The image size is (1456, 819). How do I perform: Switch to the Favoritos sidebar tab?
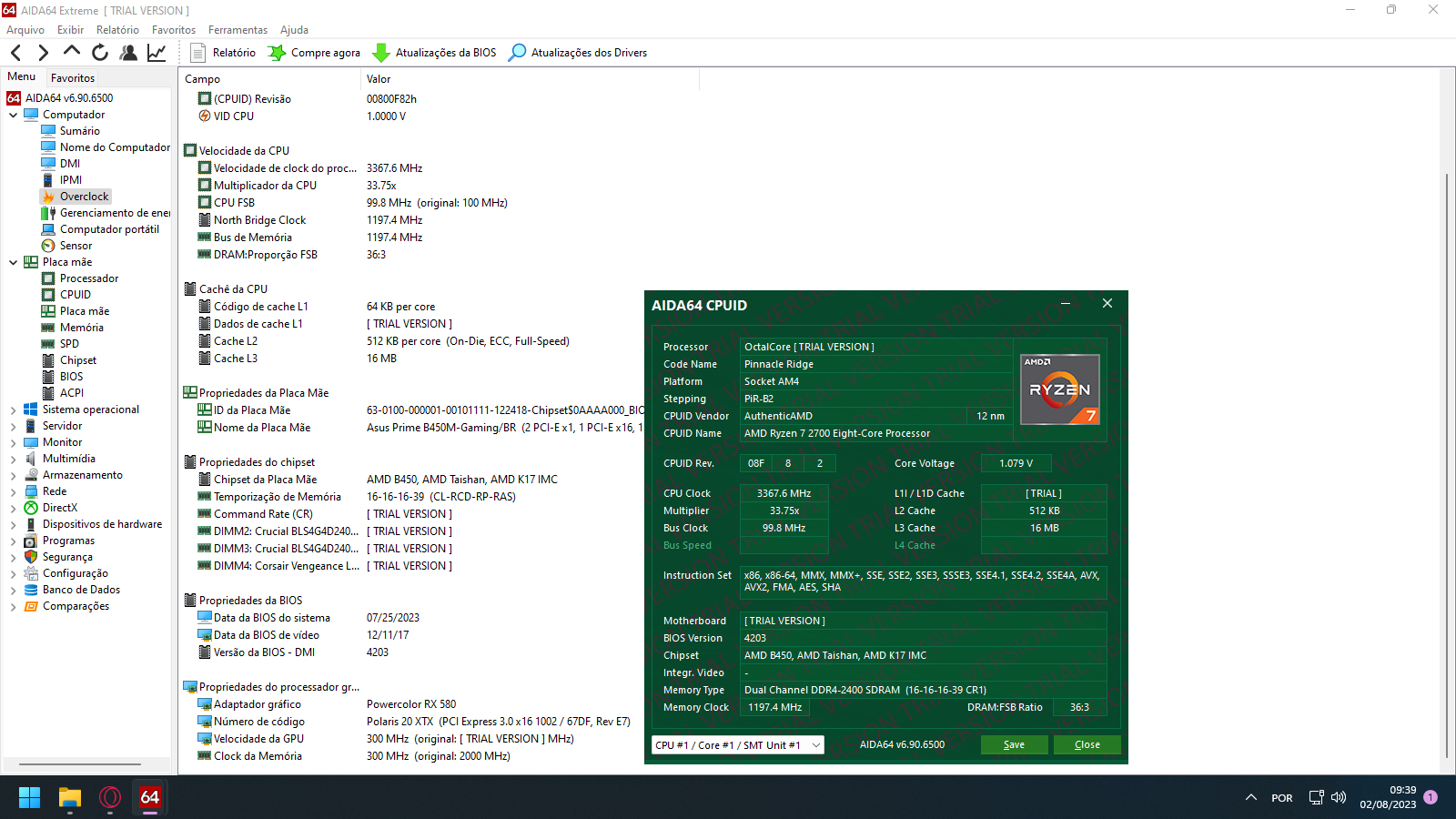pyautogui.click(x=73, y=78)
